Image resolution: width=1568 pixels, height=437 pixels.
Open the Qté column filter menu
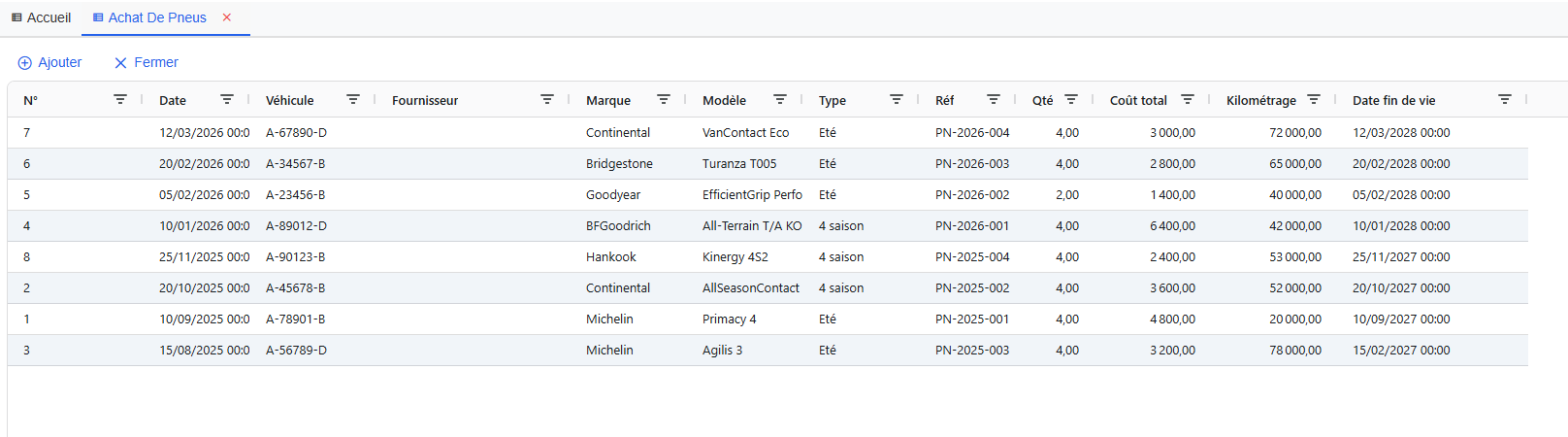pos(1071,100)
